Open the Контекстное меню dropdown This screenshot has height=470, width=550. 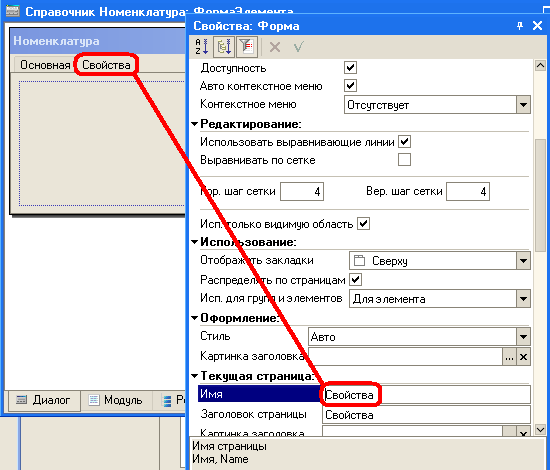click(523, 105)
